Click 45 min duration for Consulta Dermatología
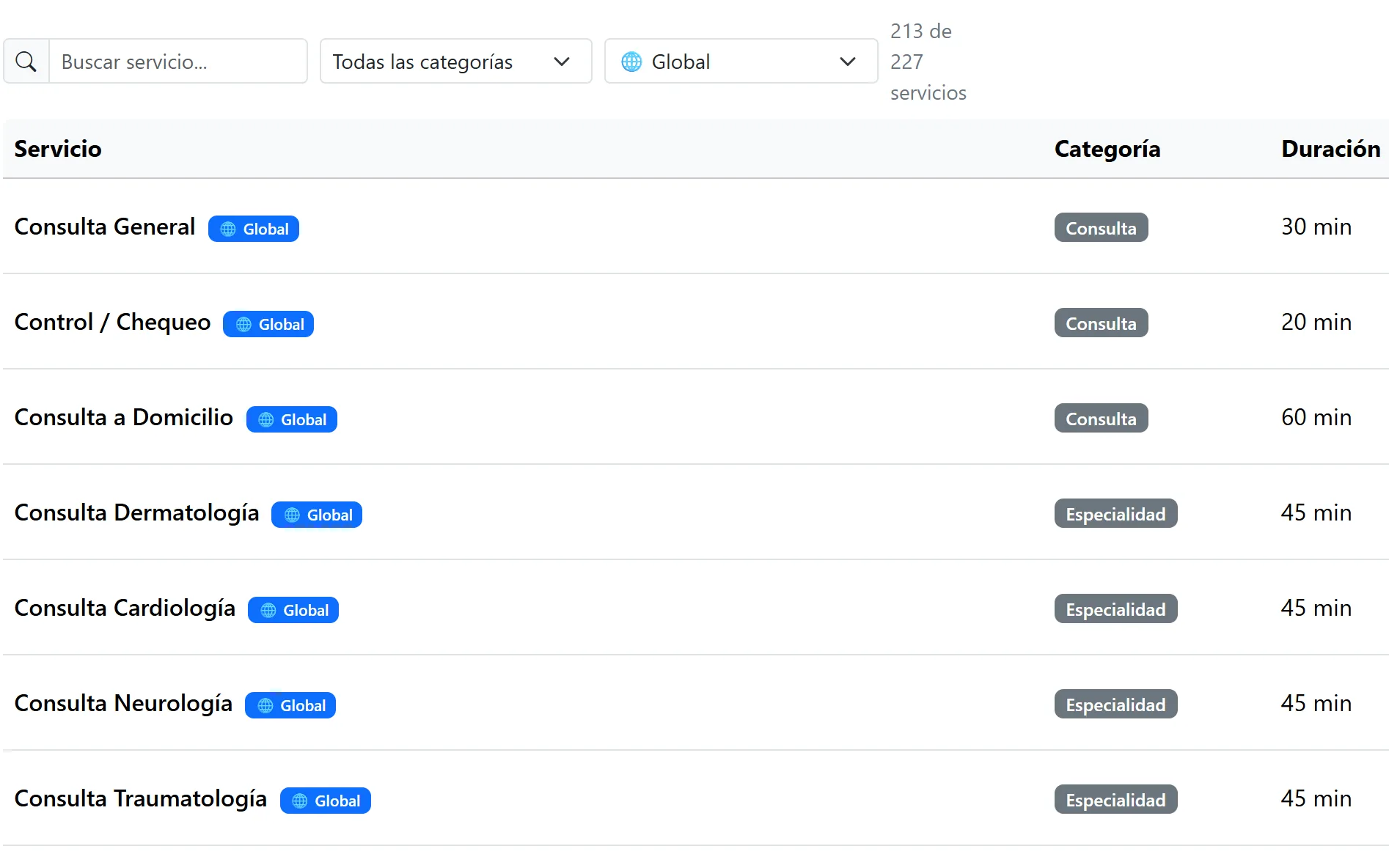The height and width of the screenshot is (868, 1389). tap(1316, 512)
